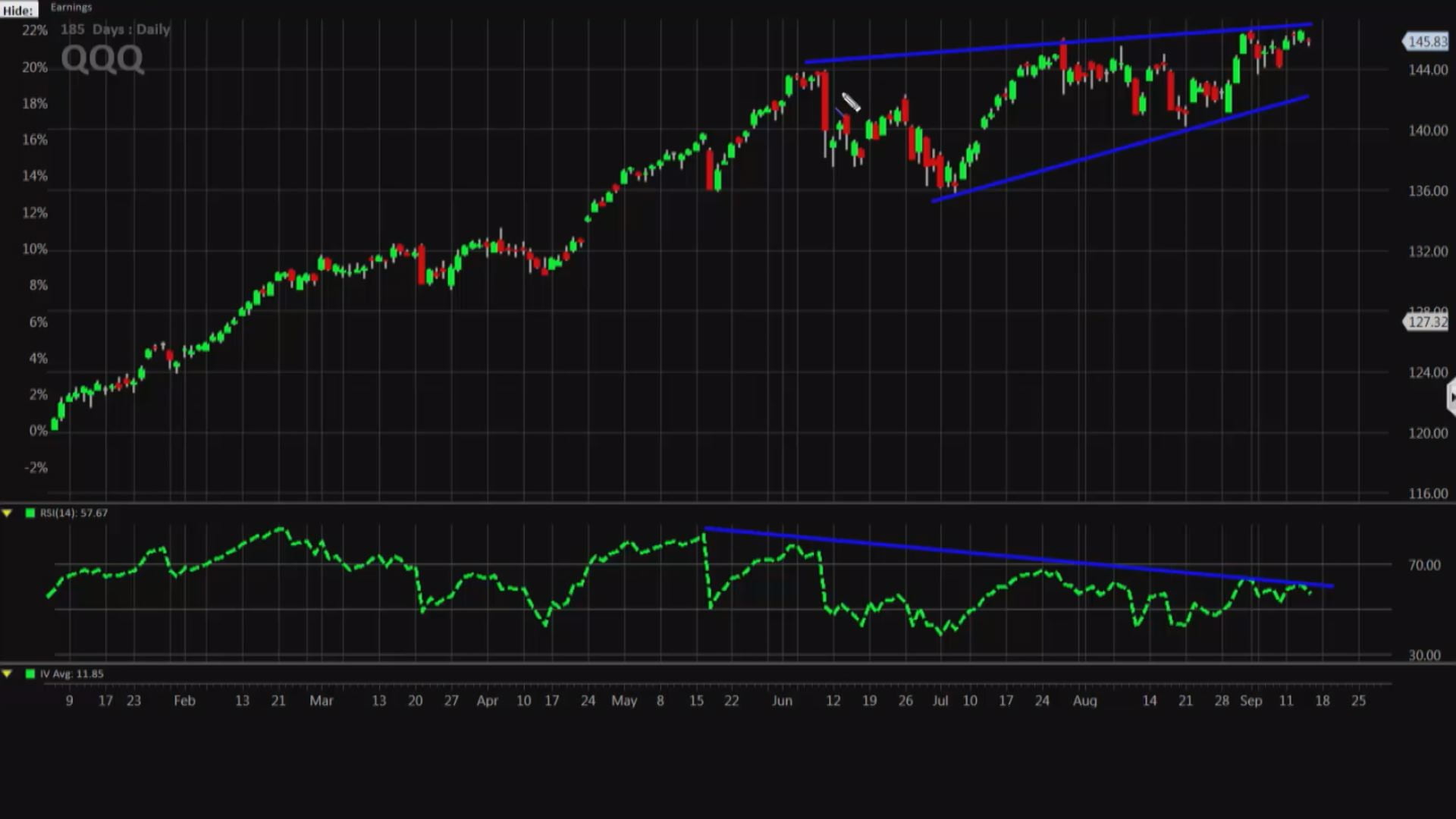The width and height of the screenshot is (1456, 819).
Task: Click the Sep date marker on time axis
Action: pyautogui.click(x=1250, y=701)
